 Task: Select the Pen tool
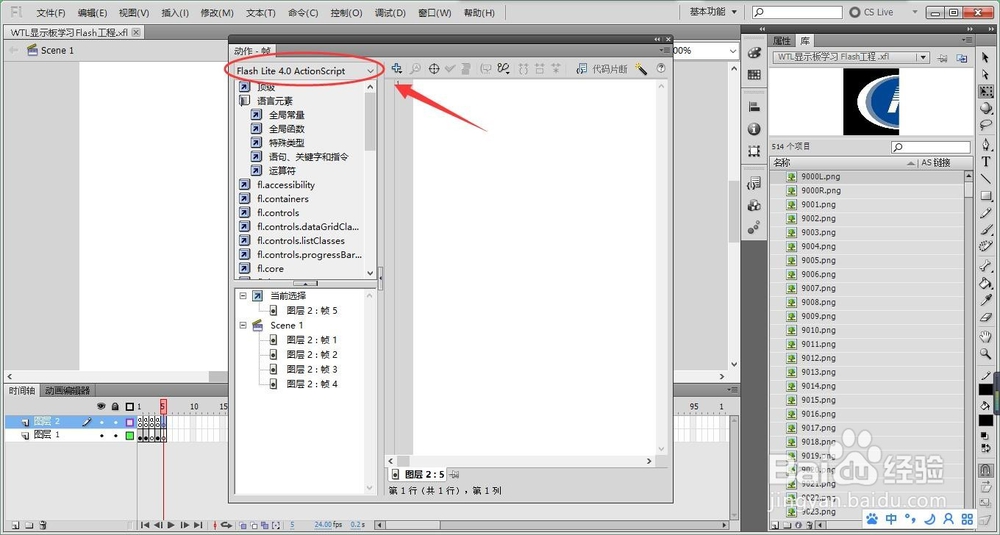(986, 145)
